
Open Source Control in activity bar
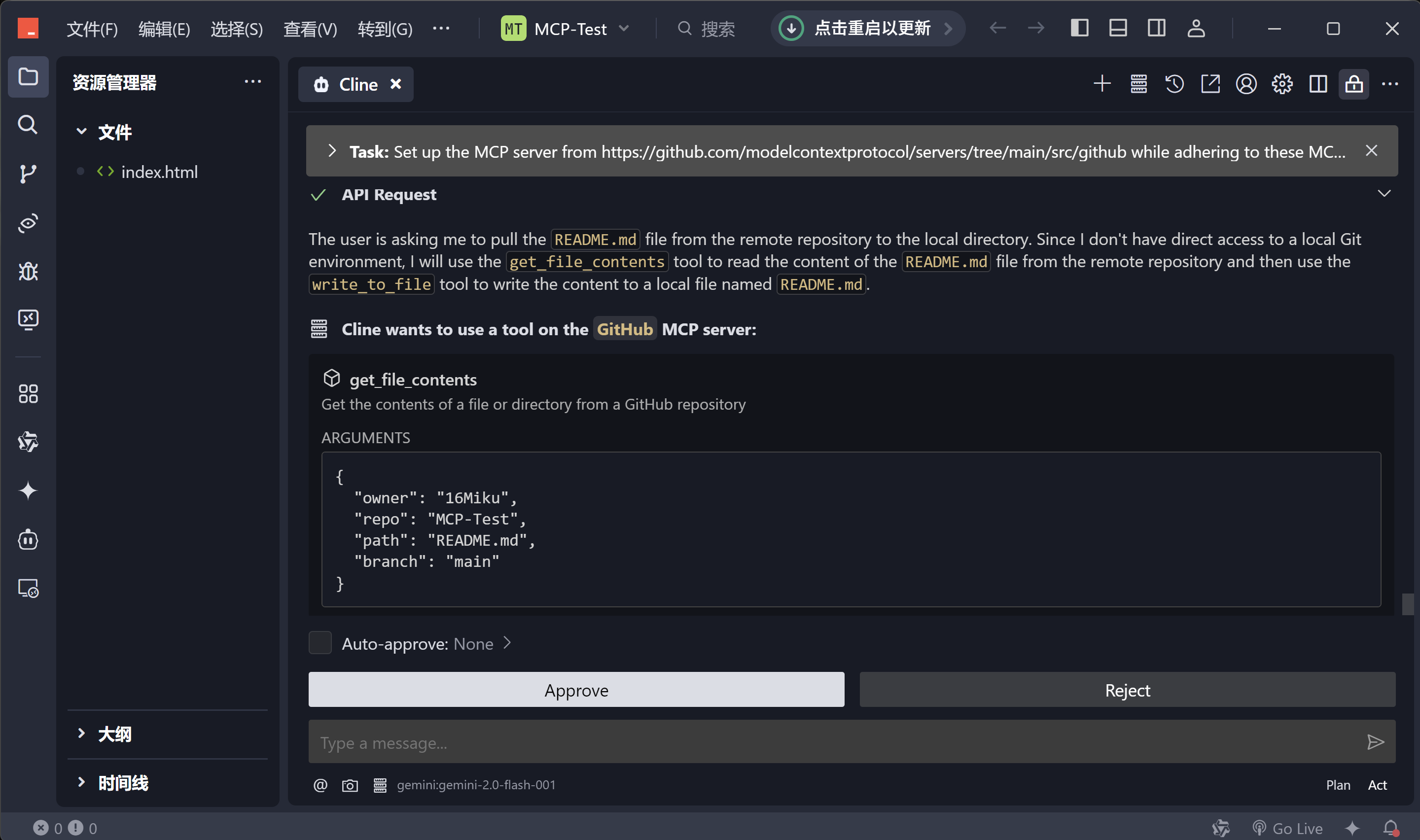pyautogui.click(x=28, y=173)
